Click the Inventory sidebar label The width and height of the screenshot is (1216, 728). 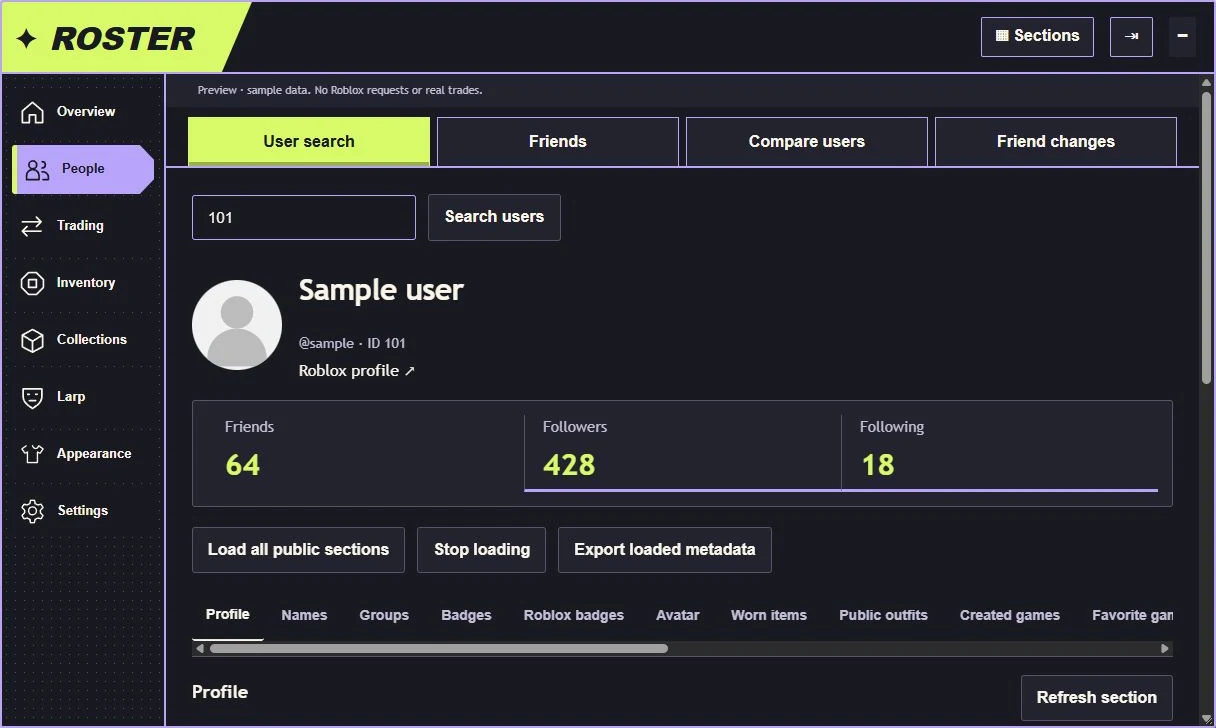click(x=86, y=283)
